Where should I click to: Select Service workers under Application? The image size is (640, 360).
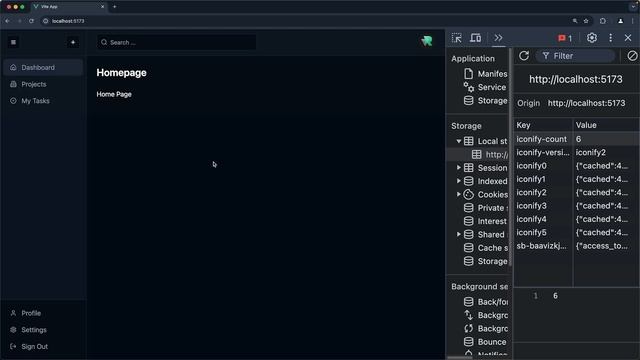486,87
